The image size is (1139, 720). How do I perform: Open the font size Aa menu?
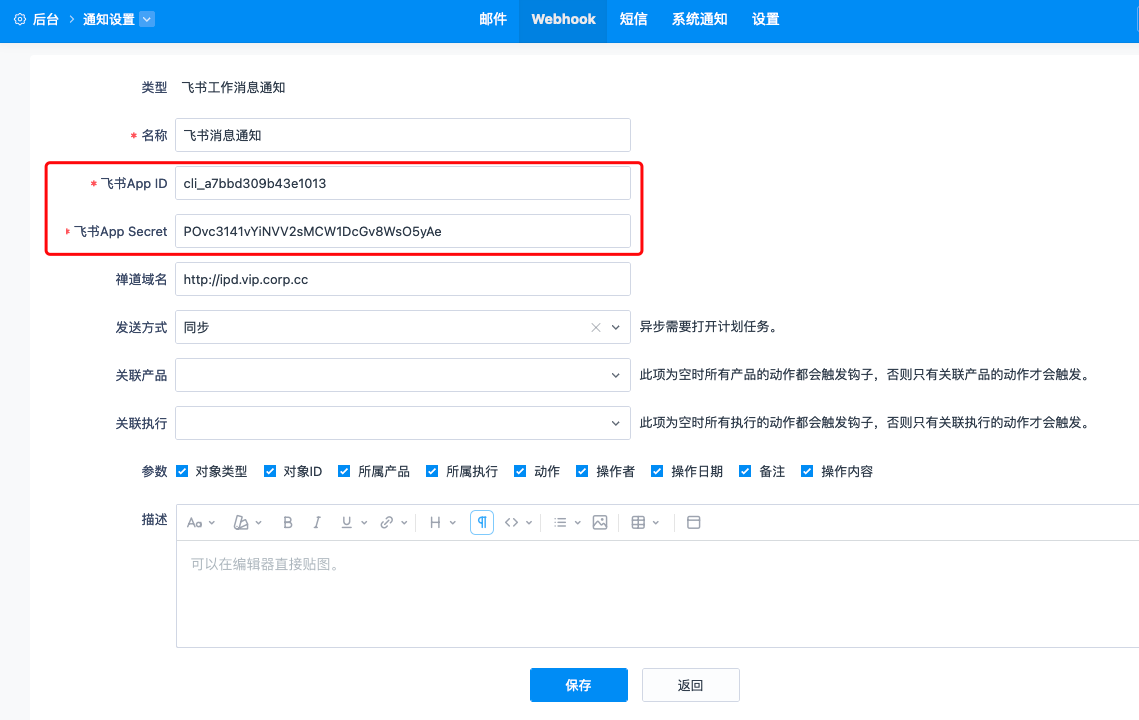[x=201, y=522]
